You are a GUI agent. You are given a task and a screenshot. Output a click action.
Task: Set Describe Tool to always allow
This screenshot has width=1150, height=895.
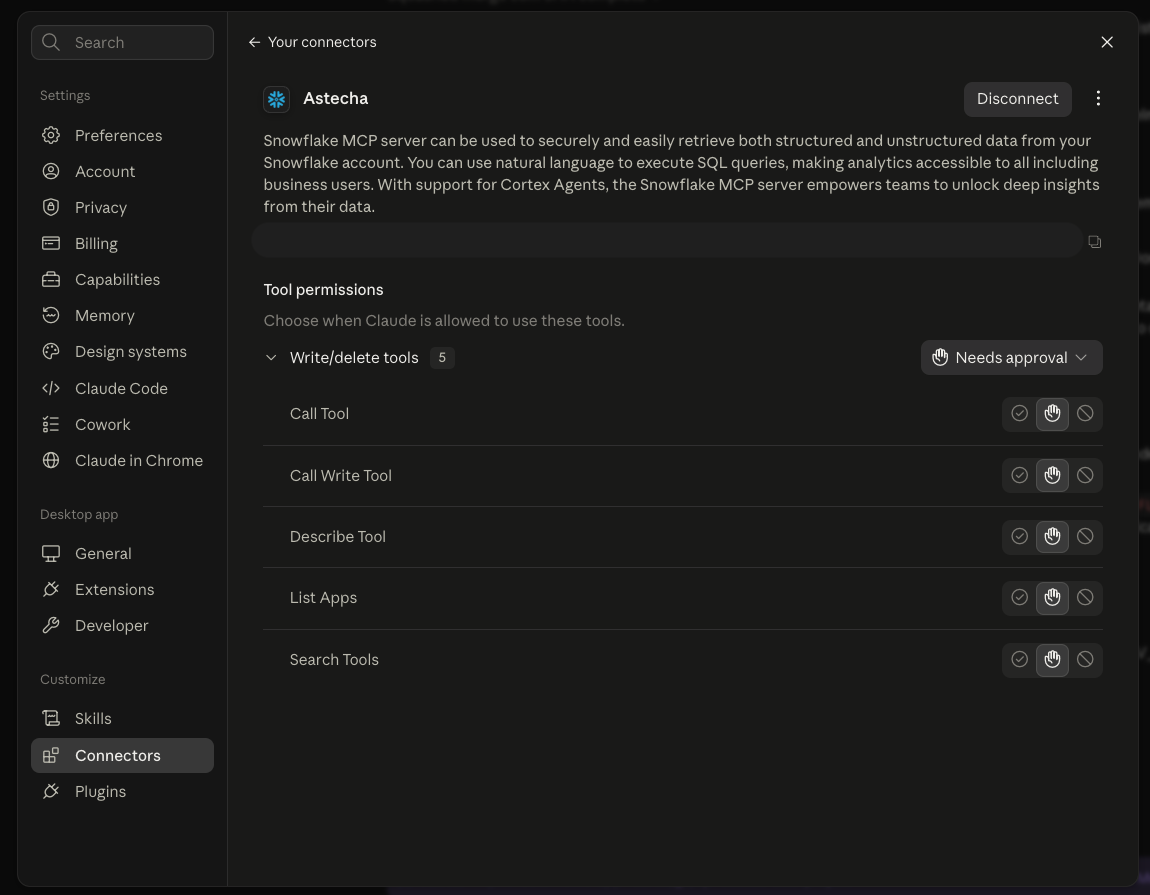pos(1019,536)
